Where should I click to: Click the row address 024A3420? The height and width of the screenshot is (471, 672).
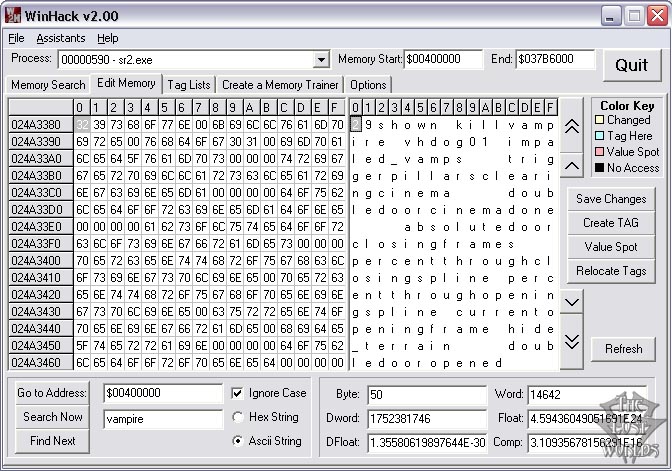[x=41, y=295]
